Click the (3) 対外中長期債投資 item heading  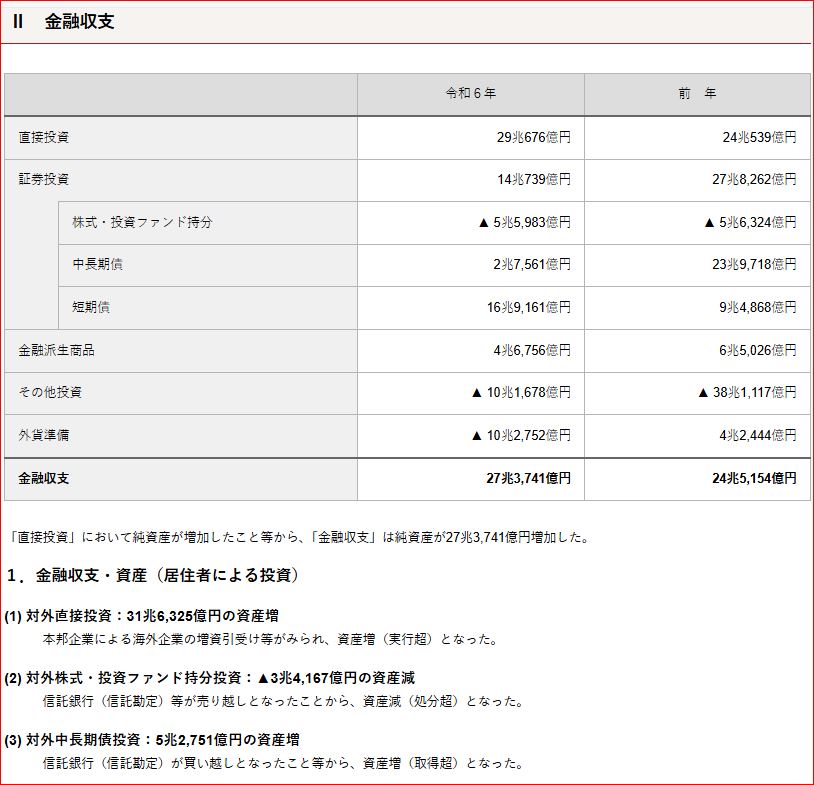point(152,740)
